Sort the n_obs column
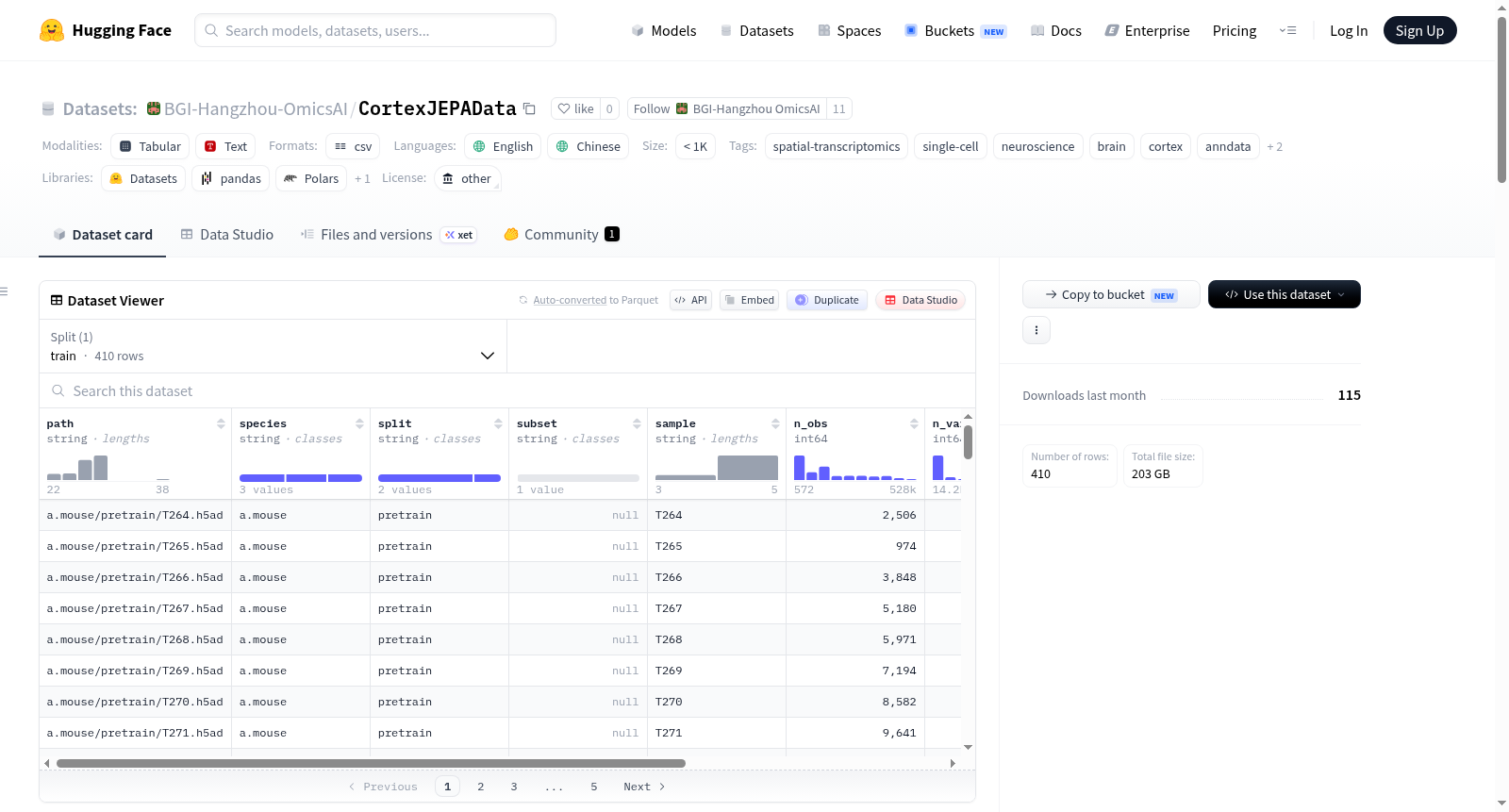The height and width of the screenshot is (812, 1509). [x=914, y=423]
